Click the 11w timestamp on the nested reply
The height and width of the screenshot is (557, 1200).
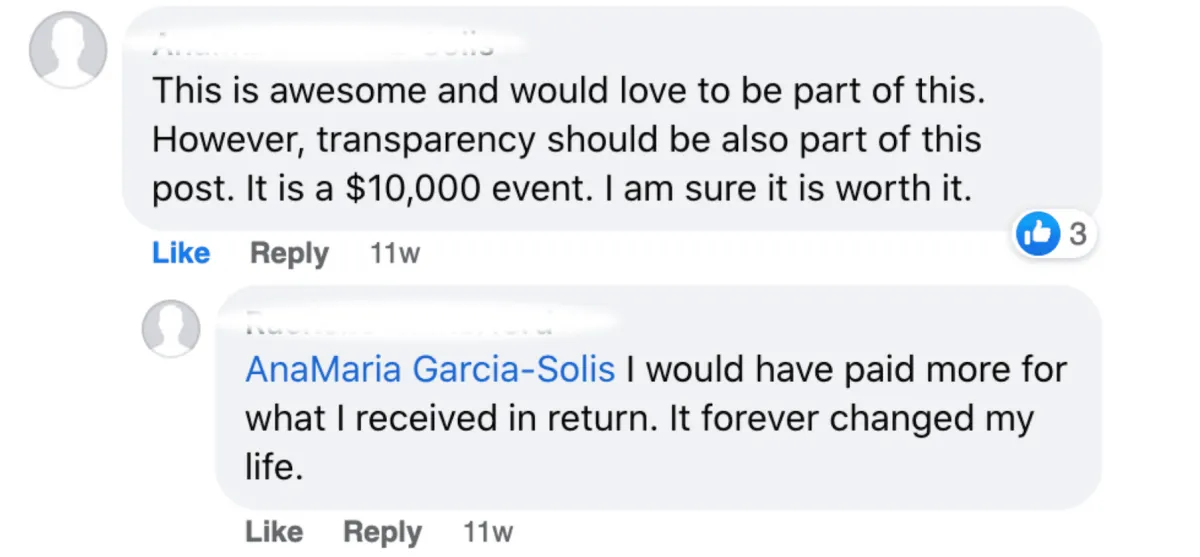[x=488, y=532]
